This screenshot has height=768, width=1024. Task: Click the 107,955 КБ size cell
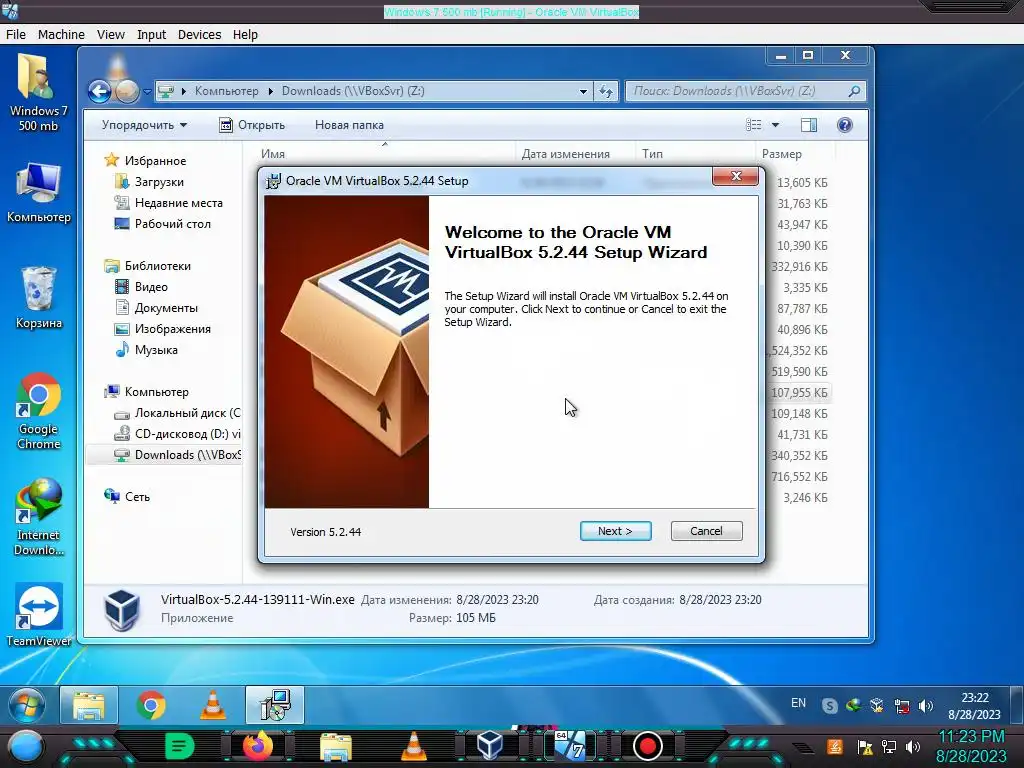click(799, 392)
